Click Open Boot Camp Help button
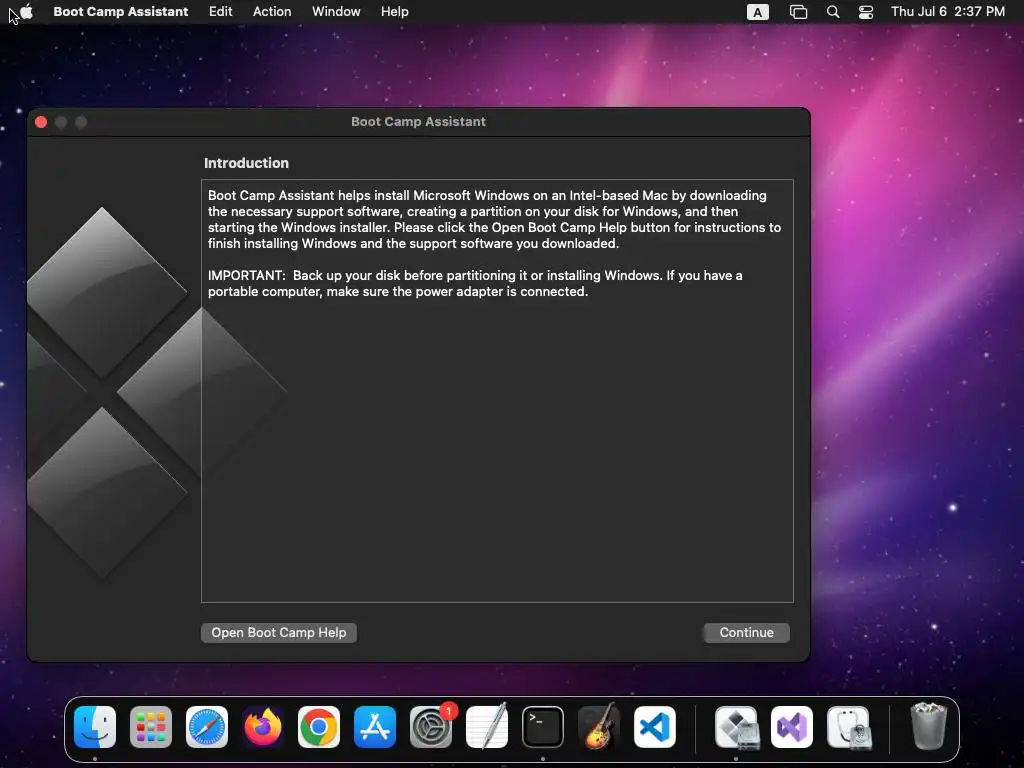Screen dimensions: 1024x768 tap(279, 632)
